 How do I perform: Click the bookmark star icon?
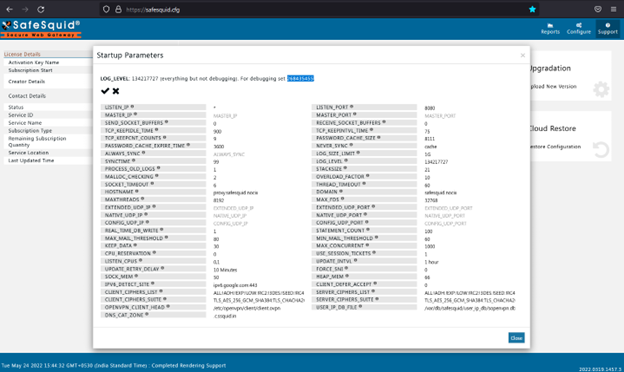tap(532, 9)
